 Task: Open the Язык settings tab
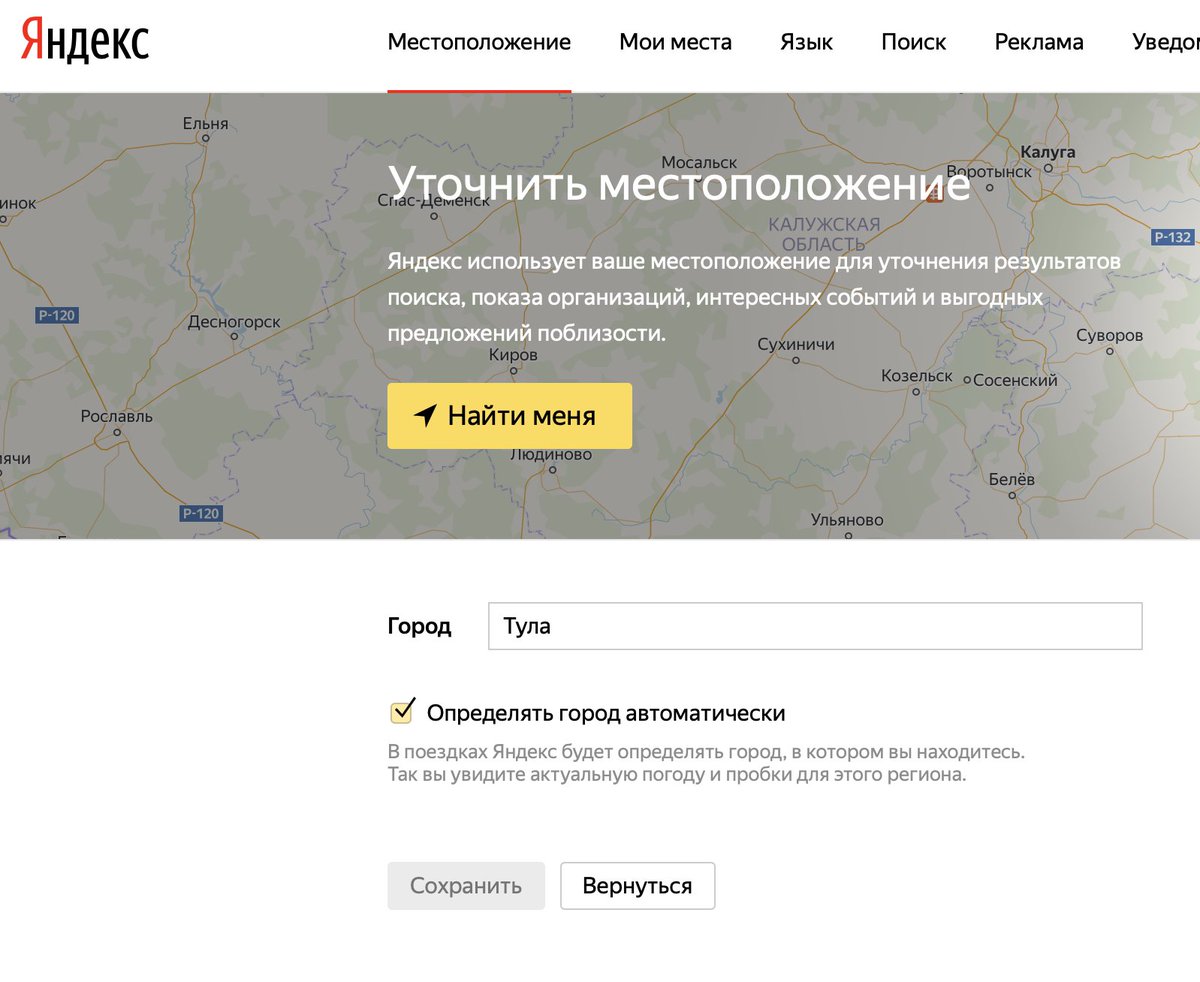tap(806, 42)
